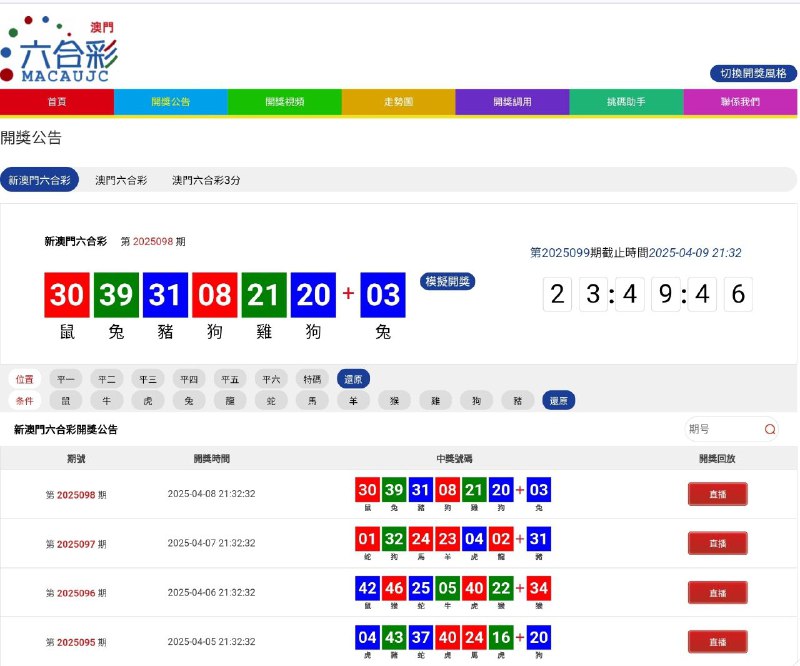The image size is (800, 666).
Task: Filter by position 平四
Action: pos(189,379)
